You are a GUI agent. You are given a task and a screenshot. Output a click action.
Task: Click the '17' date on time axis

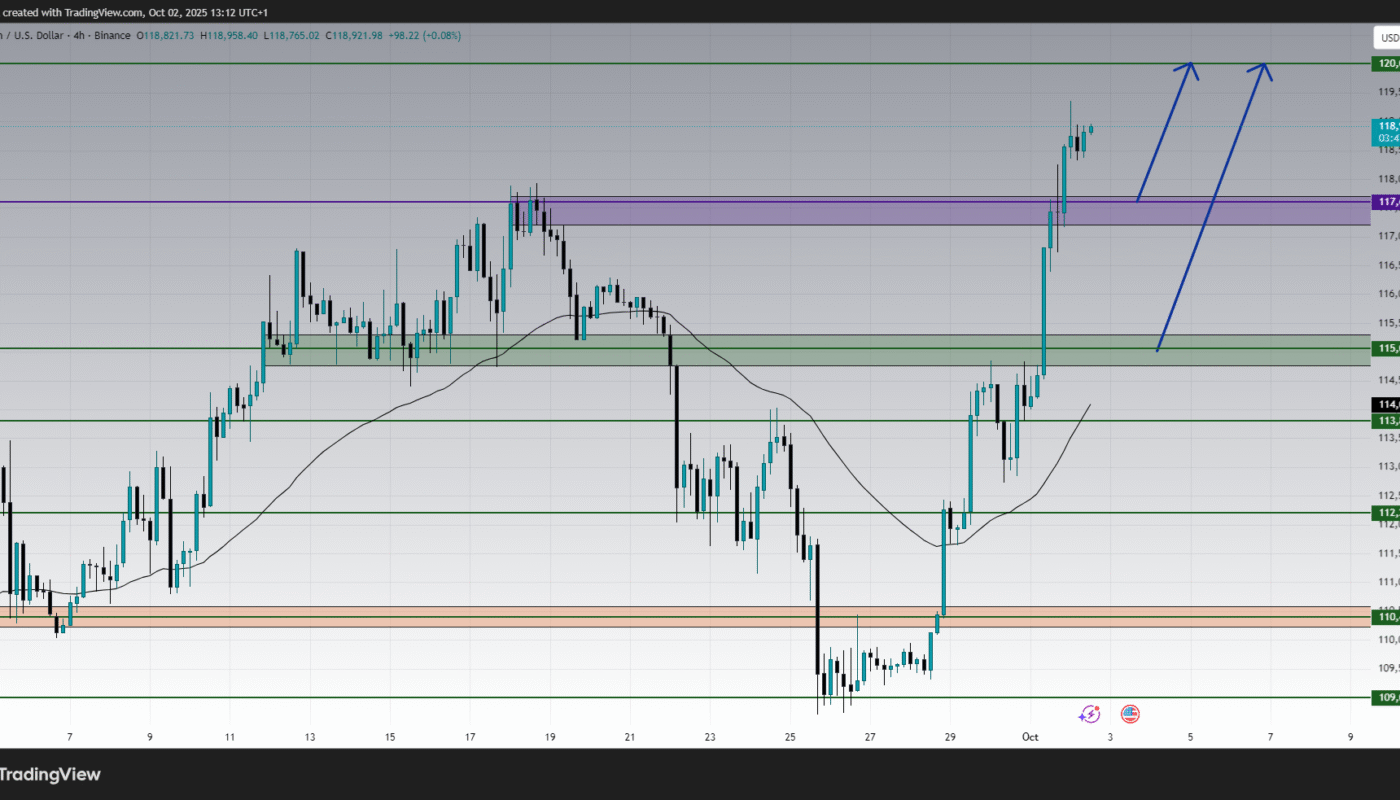[470, 737]
